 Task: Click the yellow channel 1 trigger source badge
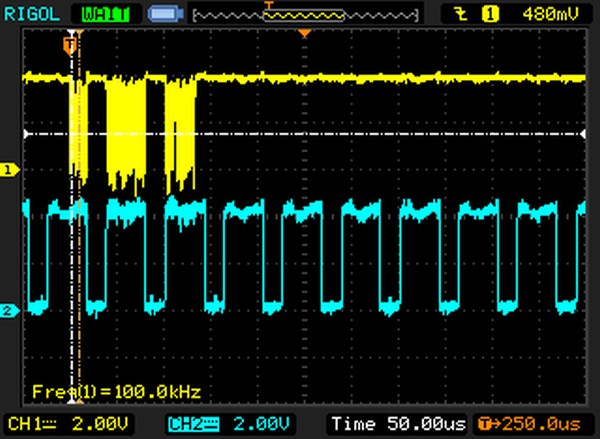pyautogui.click(x=491, y=14)
